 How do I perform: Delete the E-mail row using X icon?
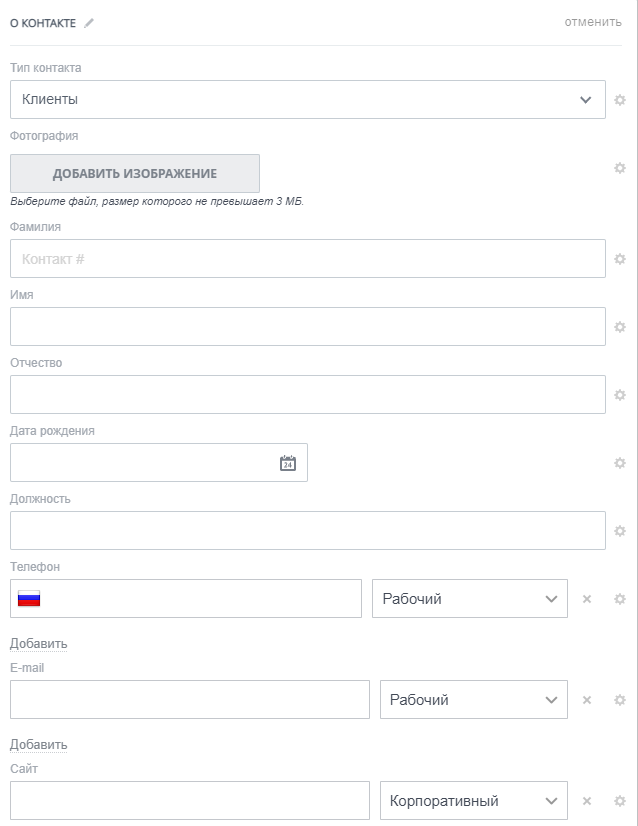coord(587,700)
